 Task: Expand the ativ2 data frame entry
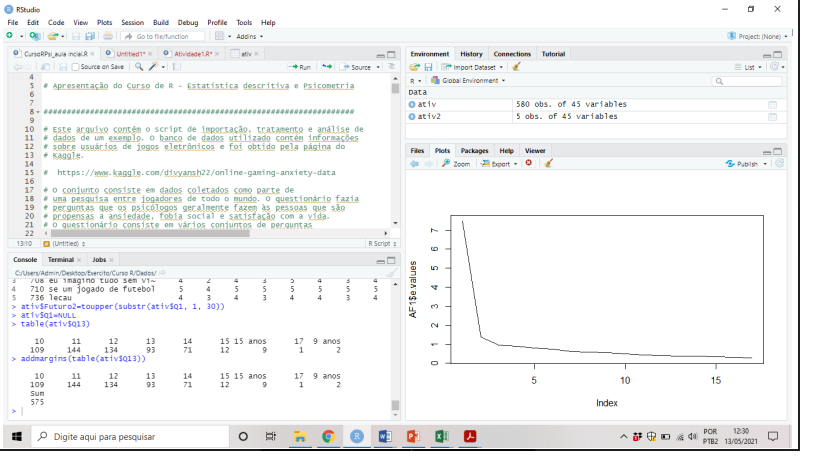click(x=411, y=116)
